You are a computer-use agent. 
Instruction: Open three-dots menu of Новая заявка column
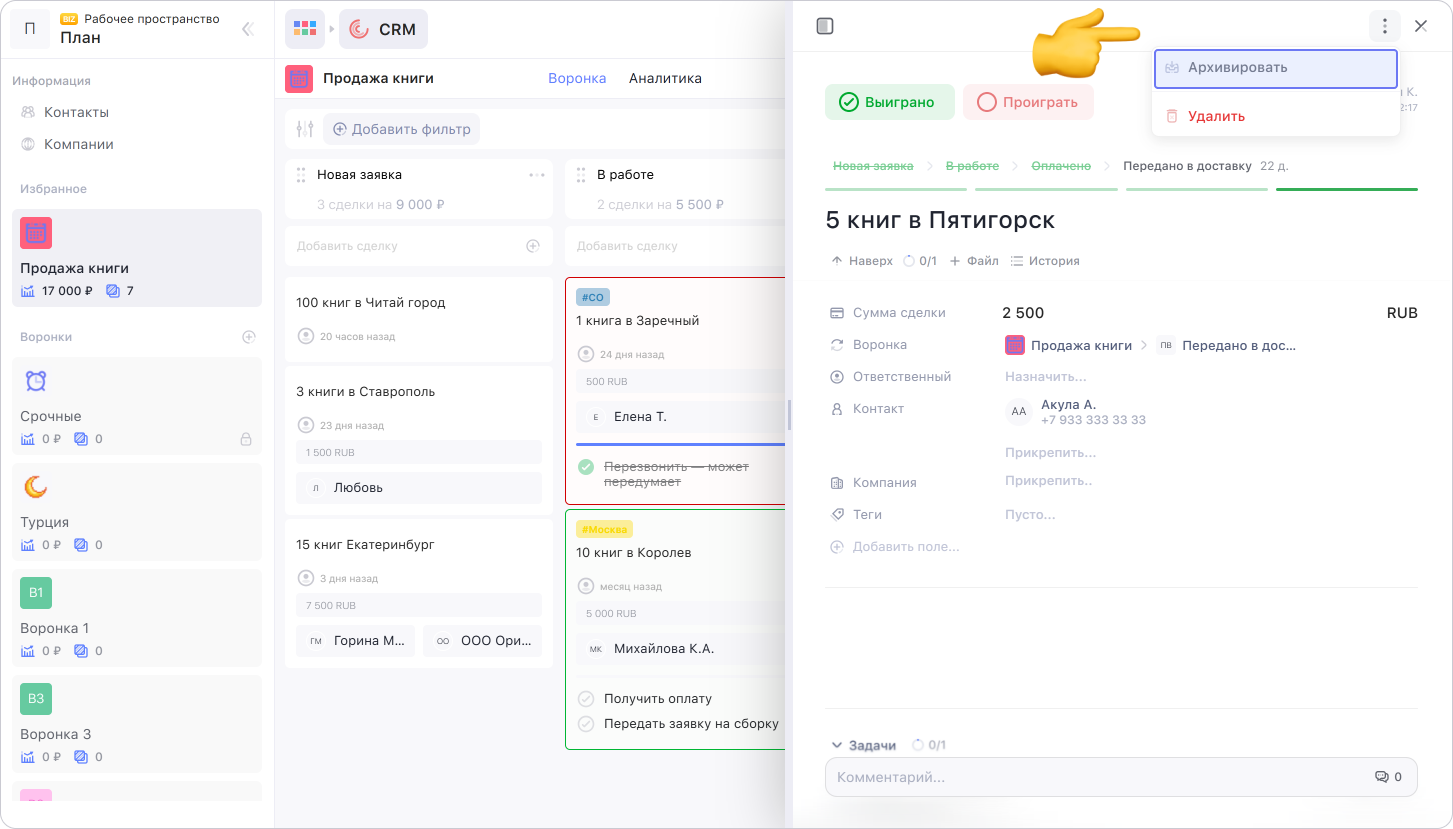point(537,175)
